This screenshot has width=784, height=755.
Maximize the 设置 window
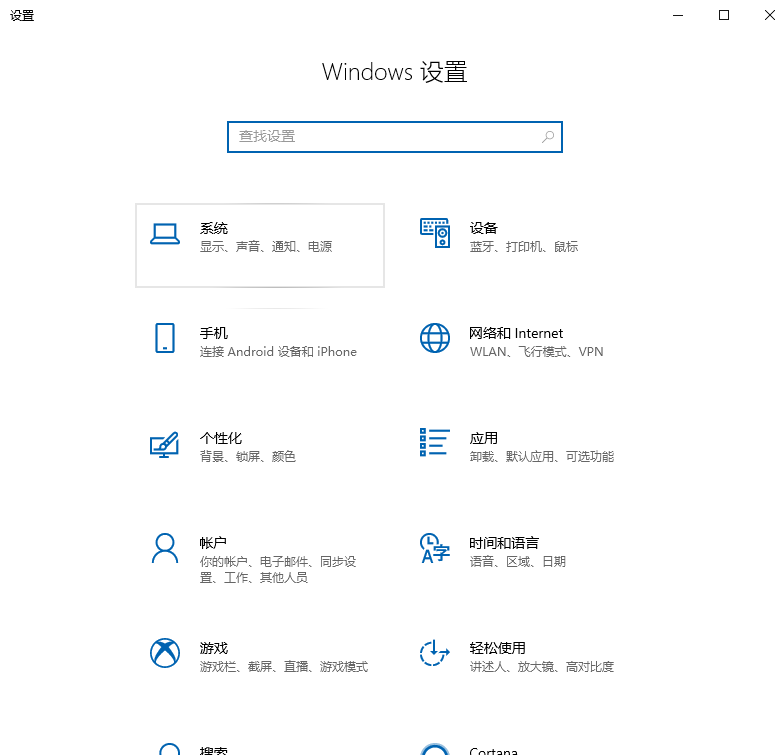click(x=724, y=15)
